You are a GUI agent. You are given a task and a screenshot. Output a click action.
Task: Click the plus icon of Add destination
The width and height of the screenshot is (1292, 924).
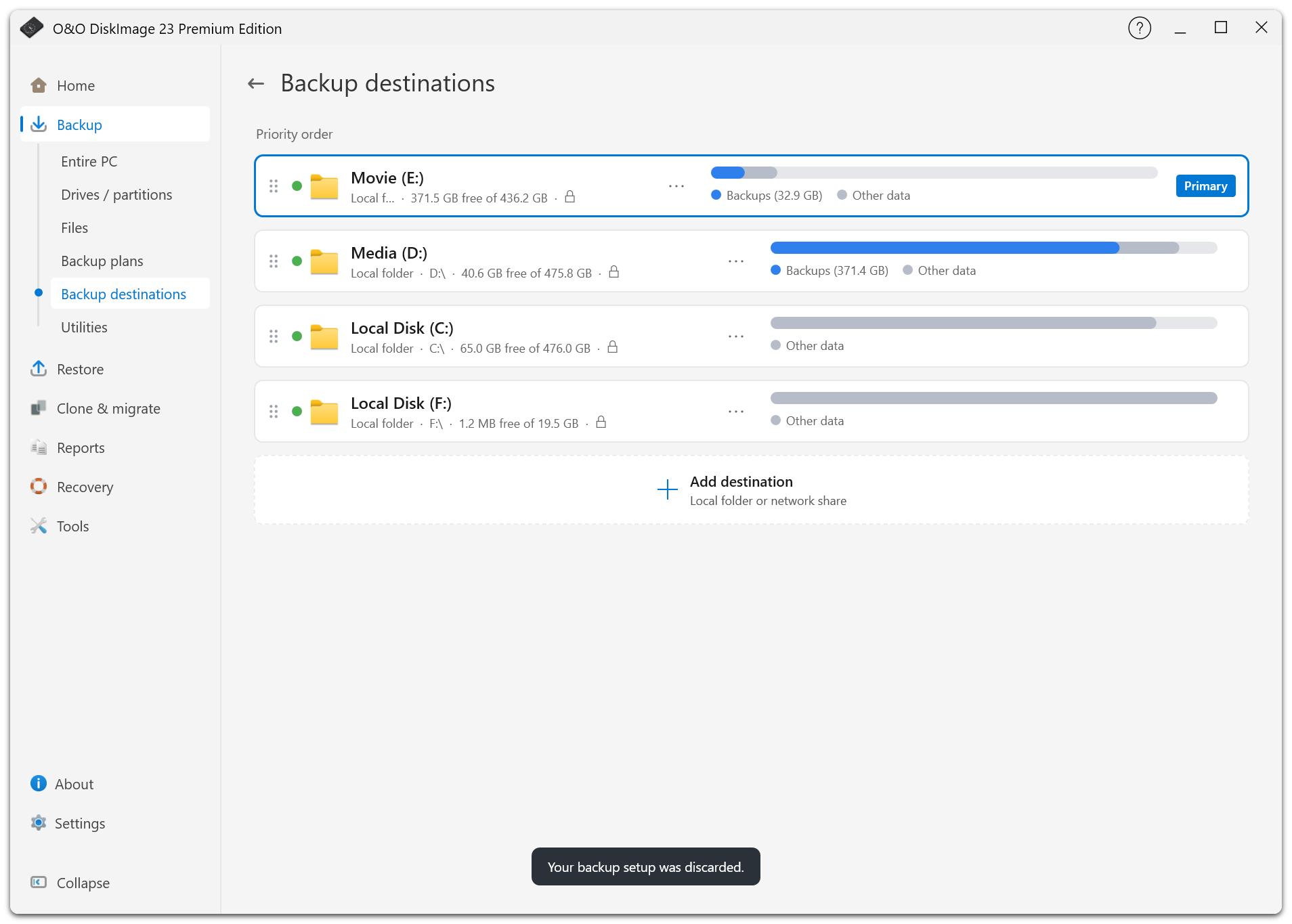click(x=668, y=489)
